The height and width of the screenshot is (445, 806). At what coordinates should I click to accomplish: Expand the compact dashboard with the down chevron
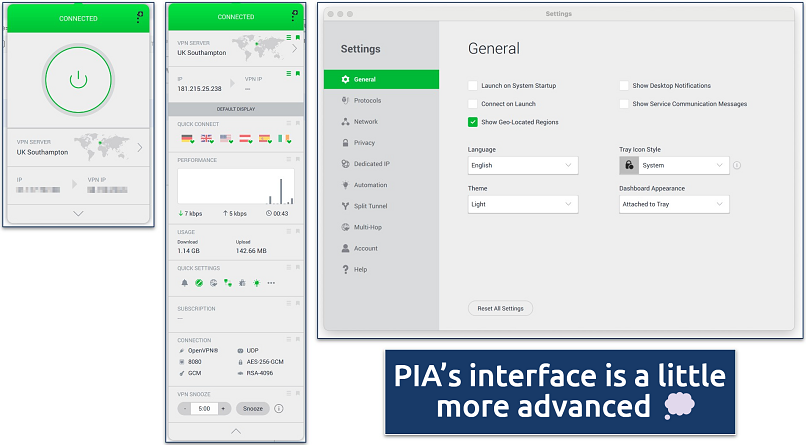click(x=78, y=214)
